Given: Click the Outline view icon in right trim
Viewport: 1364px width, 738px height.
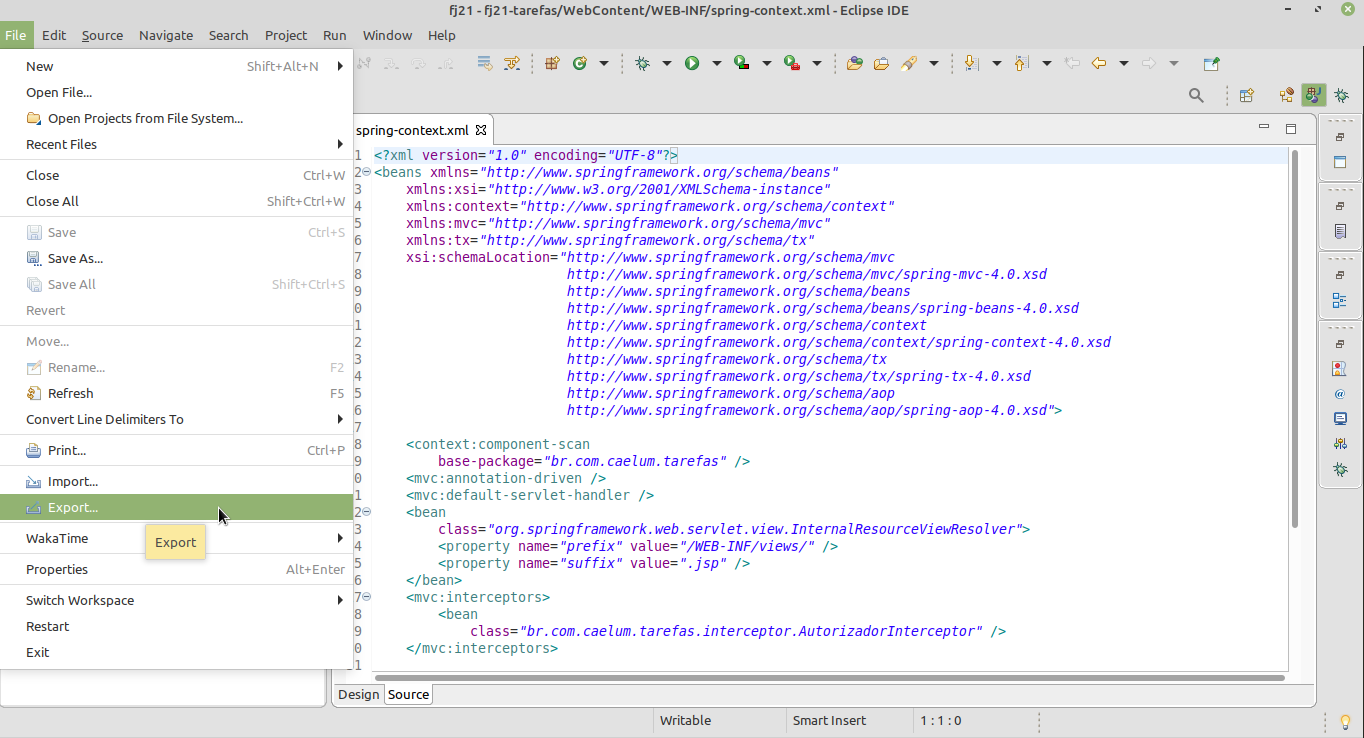Looking at the screenshot, I should tap(1340, 300).
